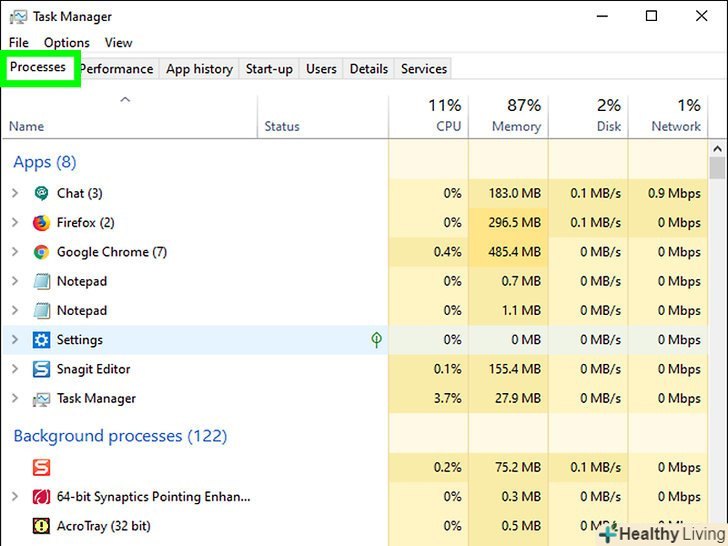Viewport: 728px width, 546px height.
Task: Collapse the column header sort arrow
Action: [x=125, y=100]
